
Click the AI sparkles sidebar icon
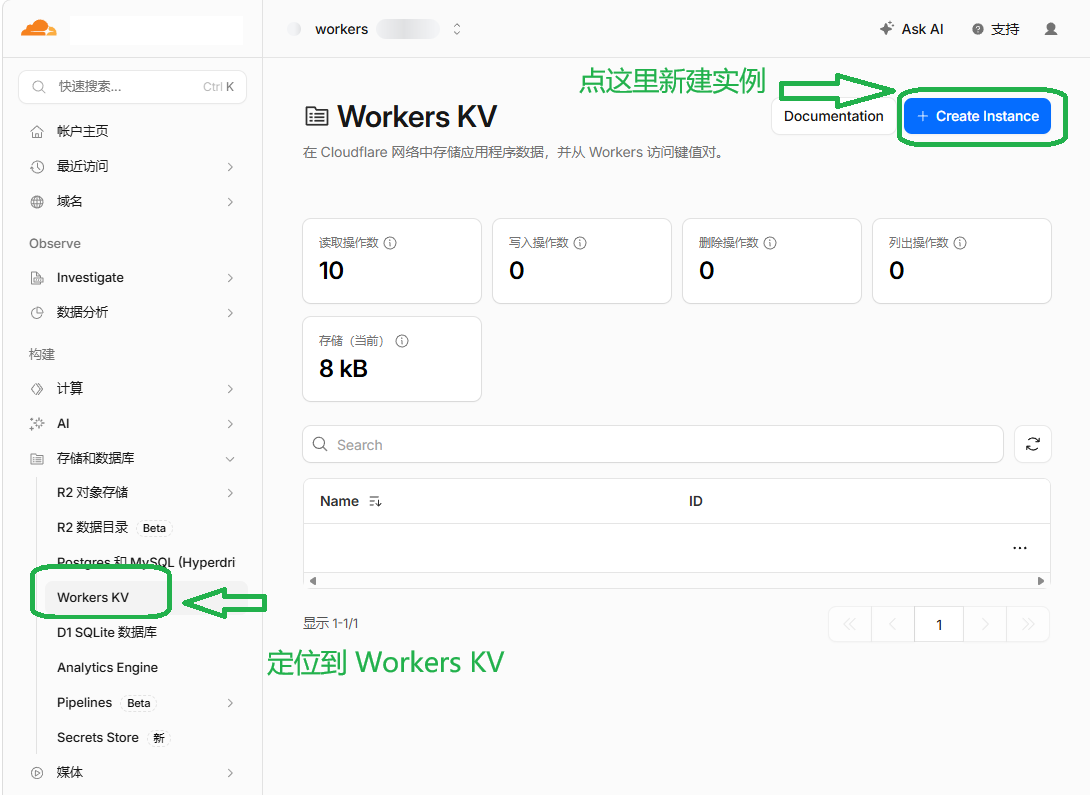37,423
